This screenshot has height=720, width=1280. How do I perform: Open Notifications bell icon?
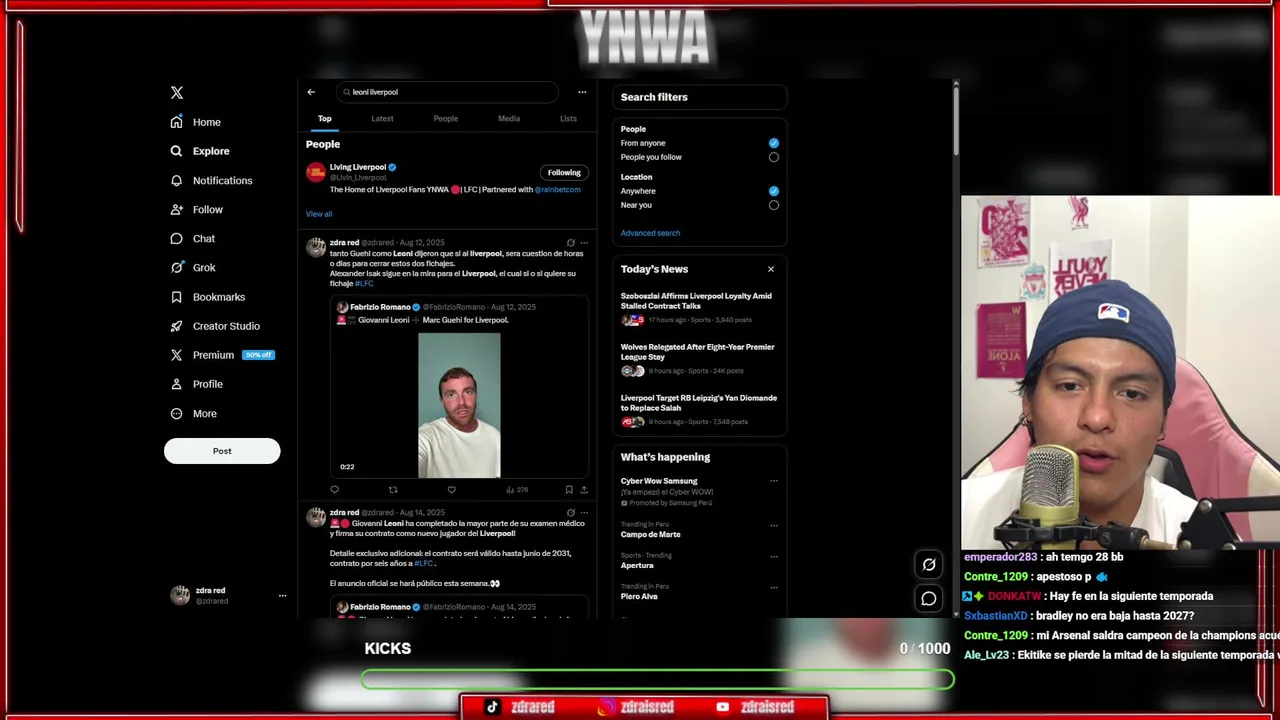click(177, 180)
